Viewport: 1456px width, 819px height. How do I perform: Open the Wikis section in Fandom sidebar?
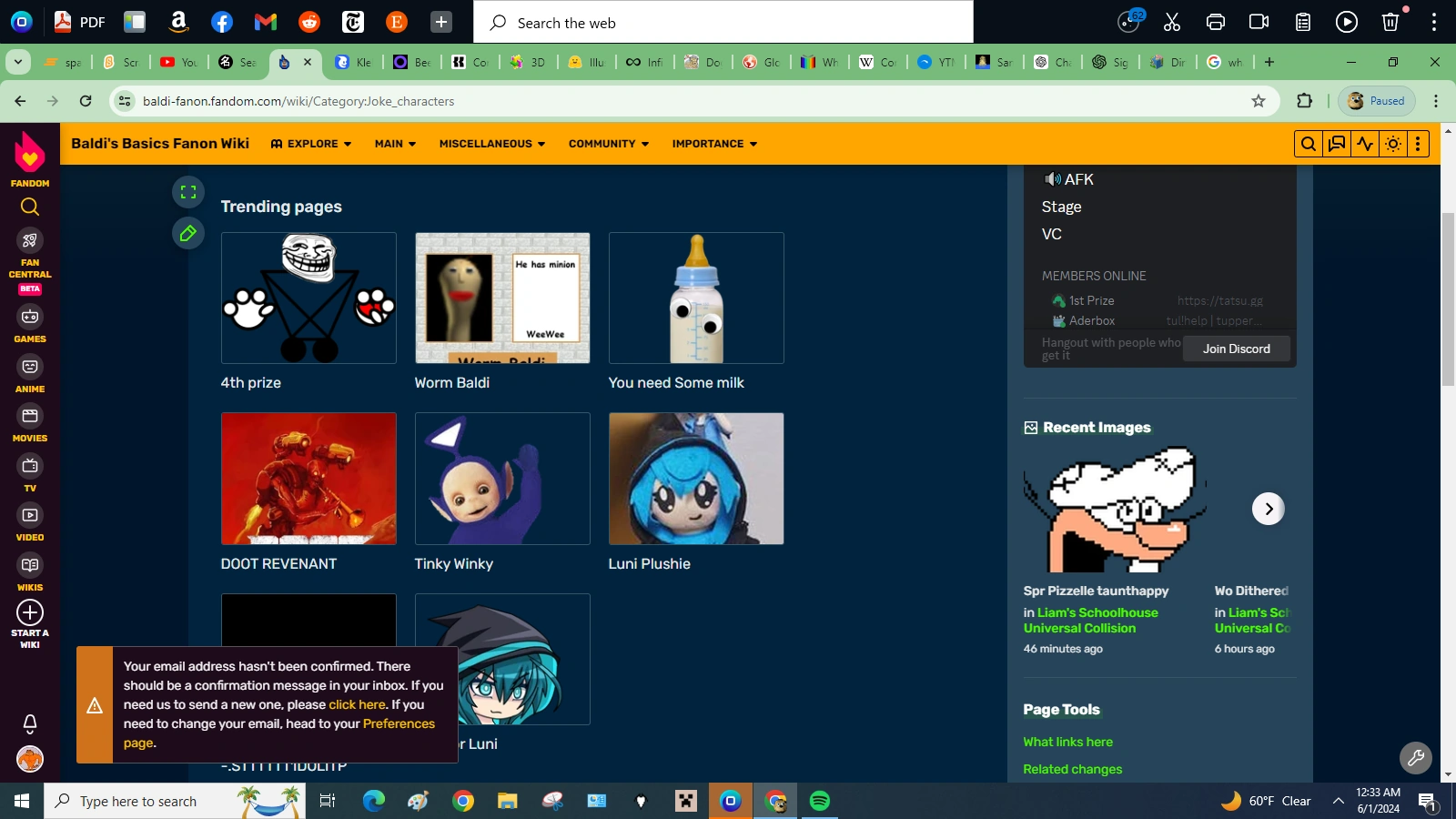tap(30, 572)
